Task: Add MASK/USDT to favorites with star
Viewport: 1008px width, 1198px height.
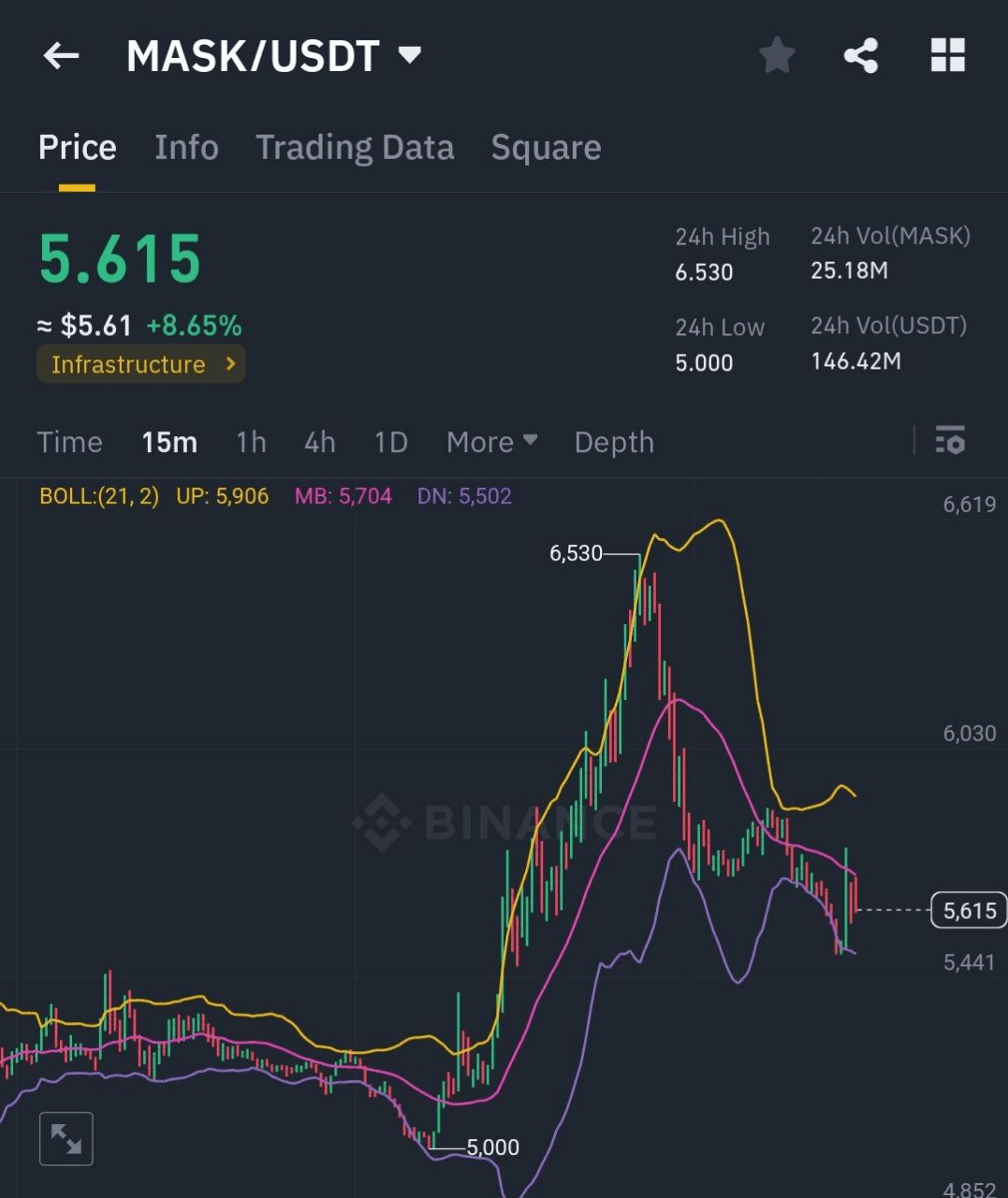Action: [776, 56]
